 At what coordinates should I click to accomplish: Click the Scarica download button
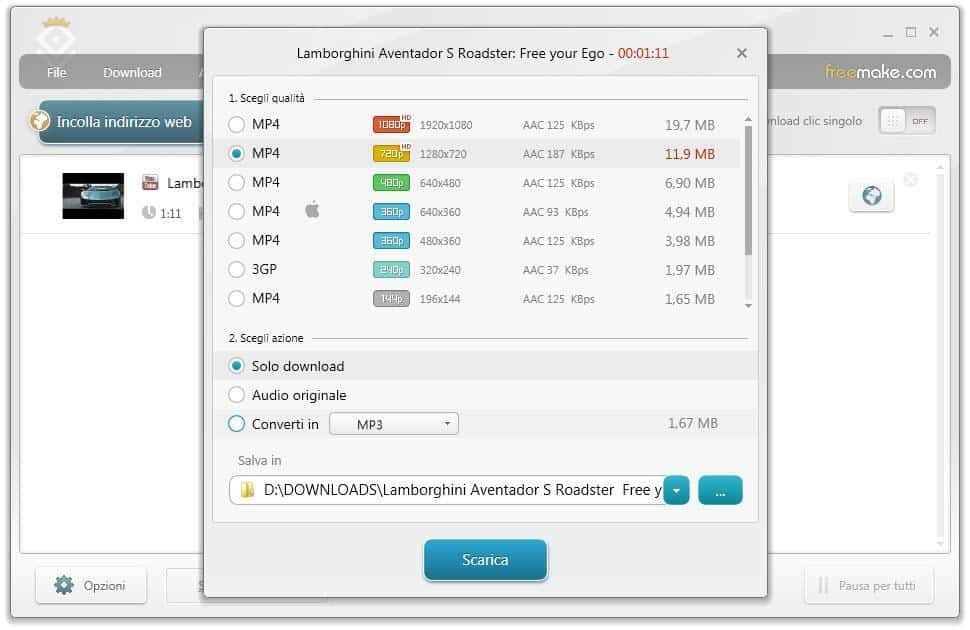(x=486, y=560)
